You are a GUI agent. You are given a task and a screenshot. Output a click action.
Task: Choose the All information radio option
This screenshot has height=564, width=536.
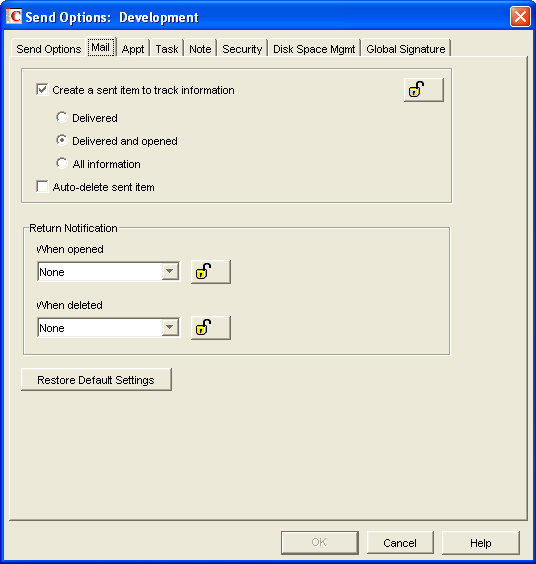pyautogui.click(x=62, y=163)
